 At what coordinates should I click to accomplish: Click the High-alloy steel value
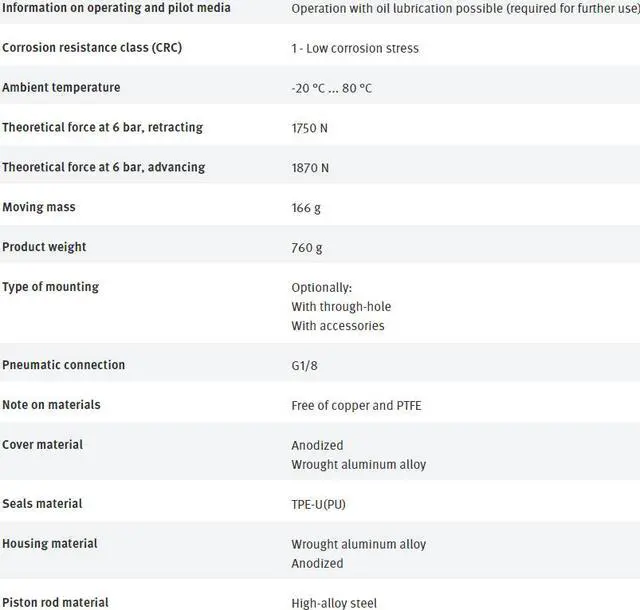tap(335, 603)
